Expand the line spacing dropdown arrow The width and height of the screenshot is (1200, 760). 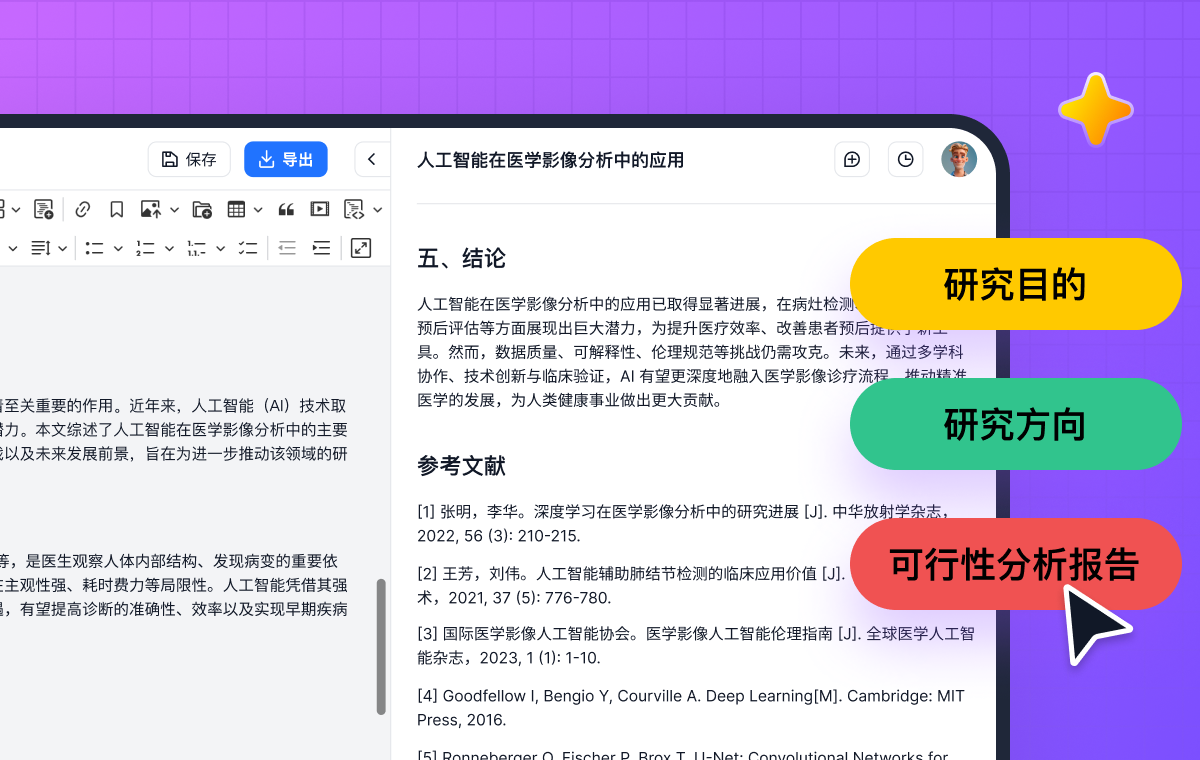point(62,248)
